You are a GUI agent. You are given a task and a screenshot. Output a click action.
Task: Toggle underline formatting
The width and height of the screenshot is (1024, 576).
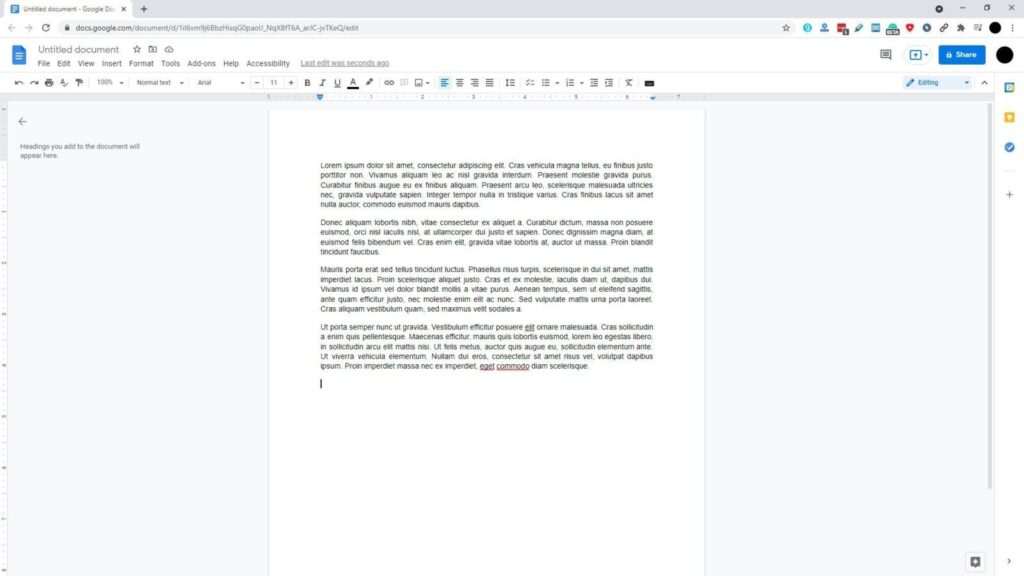[337, 83]
